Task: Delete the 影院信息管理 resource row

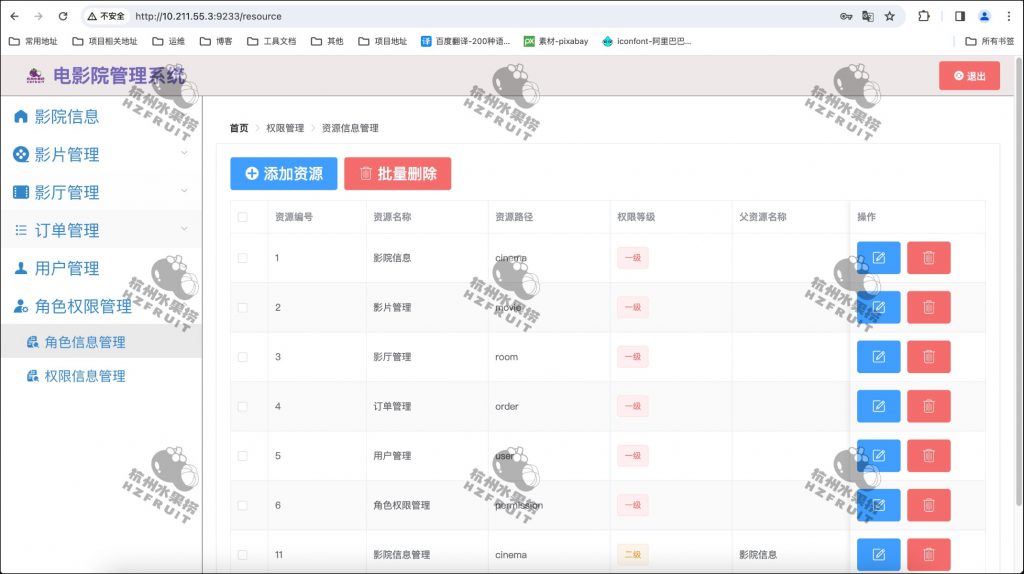Action: point(929,554)
